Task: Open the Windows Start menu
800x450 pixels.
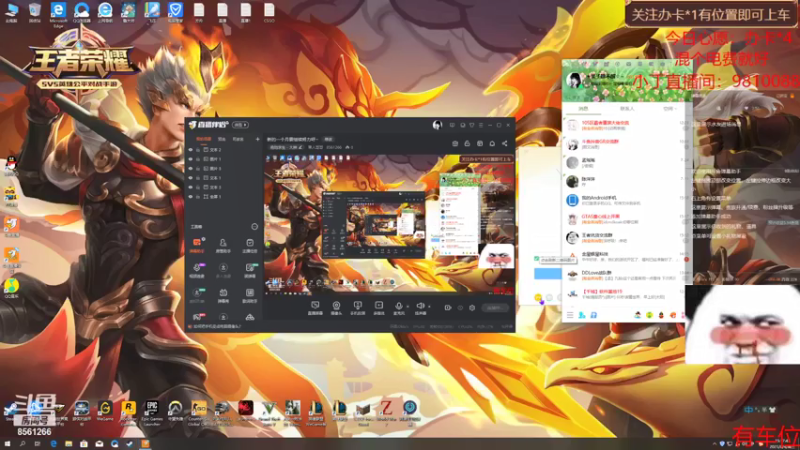Action: click(7, 444)
